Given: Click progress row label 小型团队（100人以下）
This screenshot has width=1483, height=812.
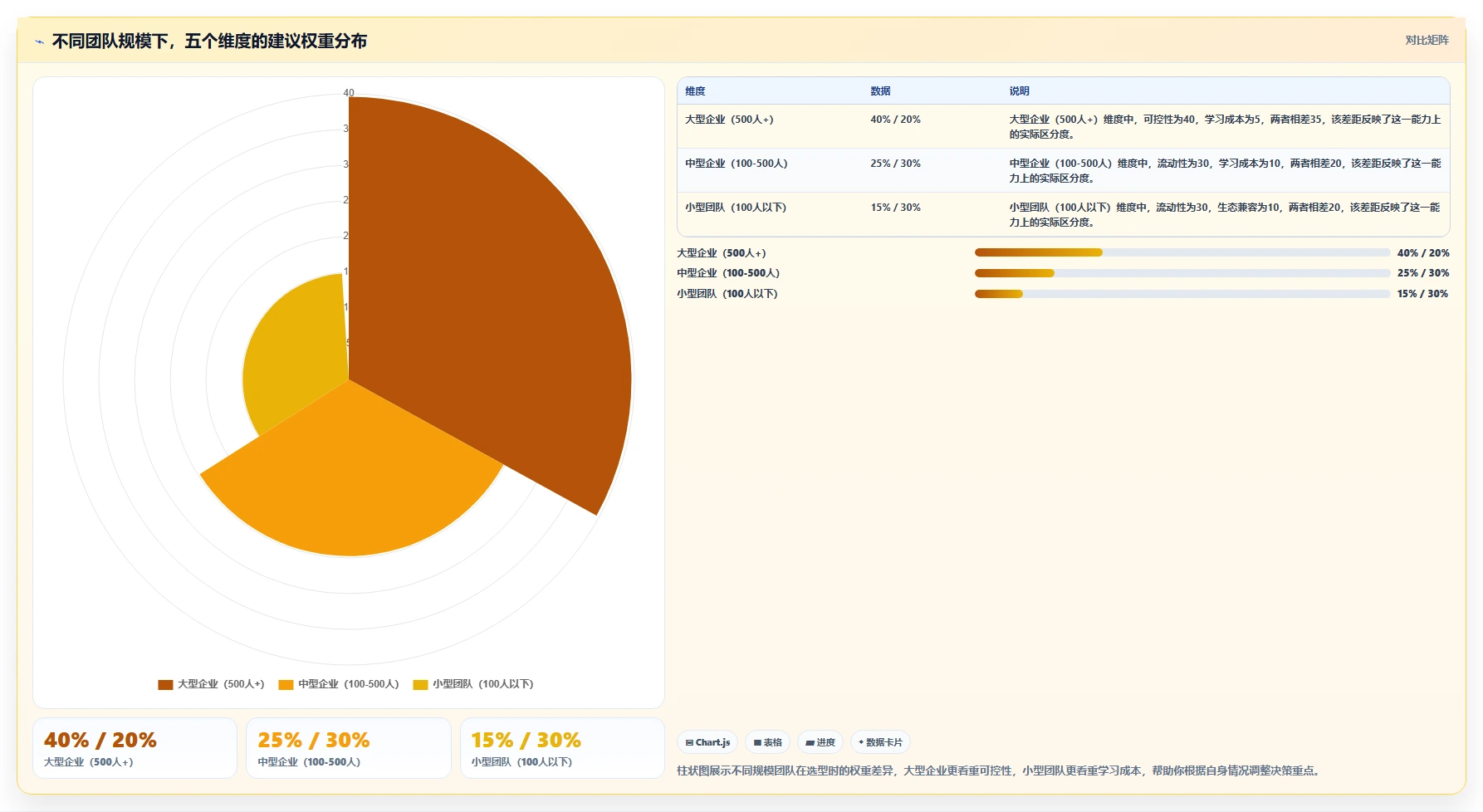Looking at the screenshot, I should (727, 294).
